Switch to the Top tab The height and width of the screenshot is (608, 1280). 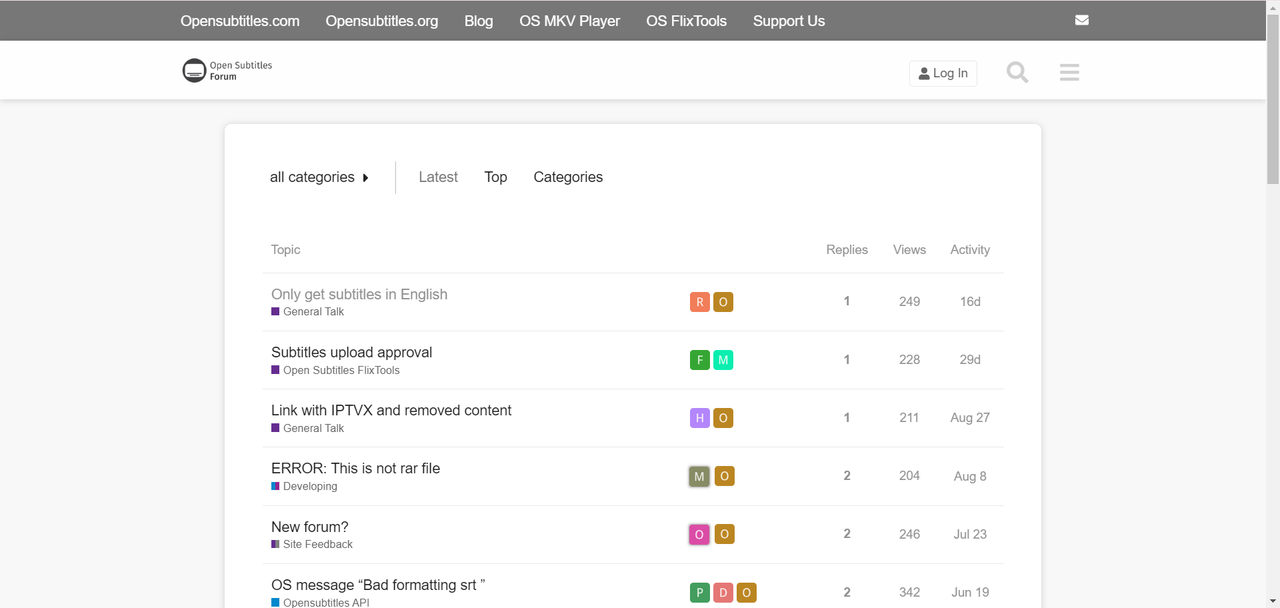(x=496, y=177)
